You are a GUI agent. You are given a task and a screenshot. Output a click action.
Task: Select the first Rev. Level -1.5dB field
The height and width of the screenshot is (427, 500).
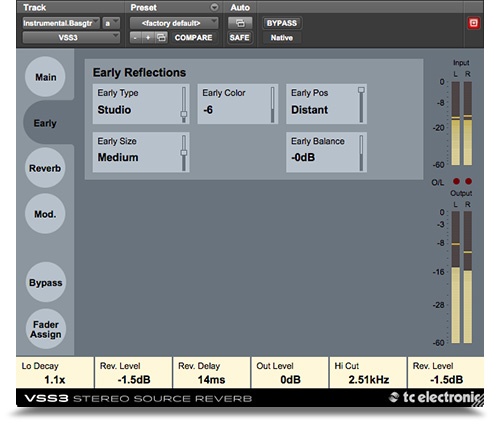tap(133, 373)
